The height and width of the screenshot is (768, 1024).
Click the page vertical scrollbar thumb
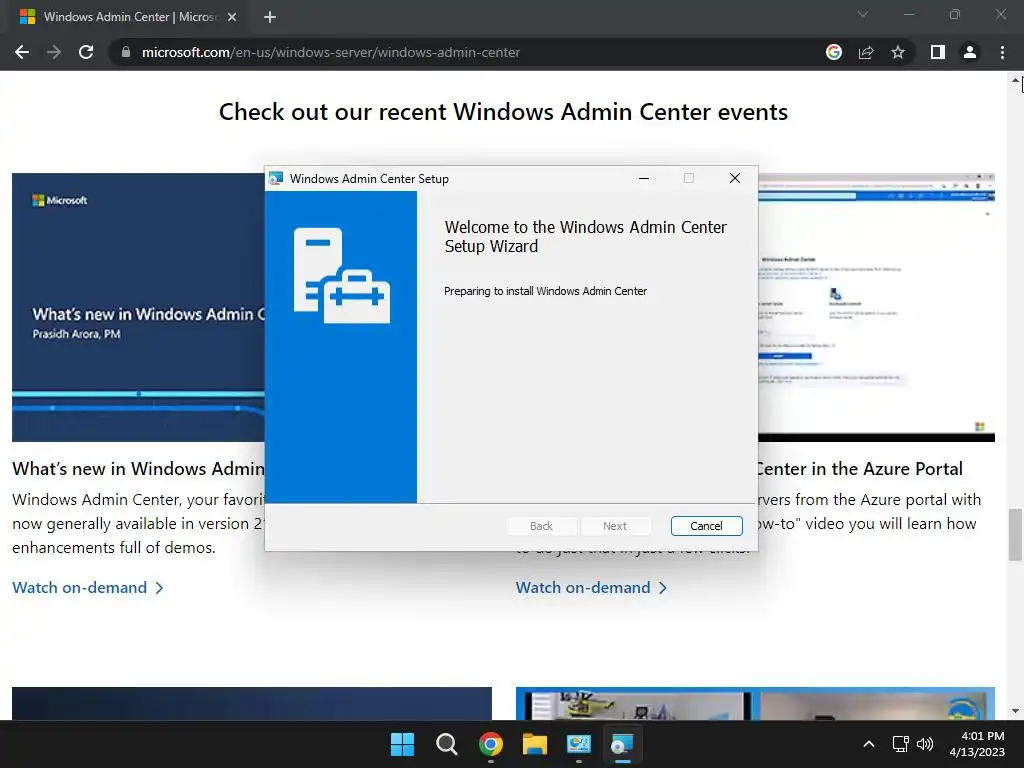[1016, 534]
